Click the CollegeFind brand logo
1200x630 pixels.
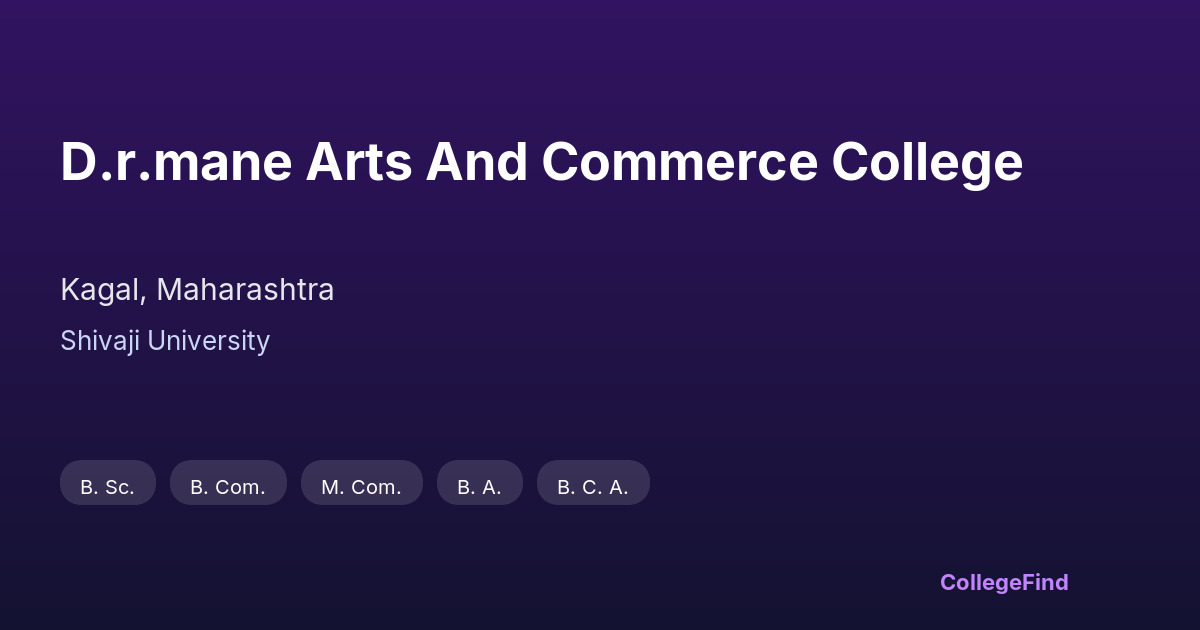click(x=1003, y=582)
